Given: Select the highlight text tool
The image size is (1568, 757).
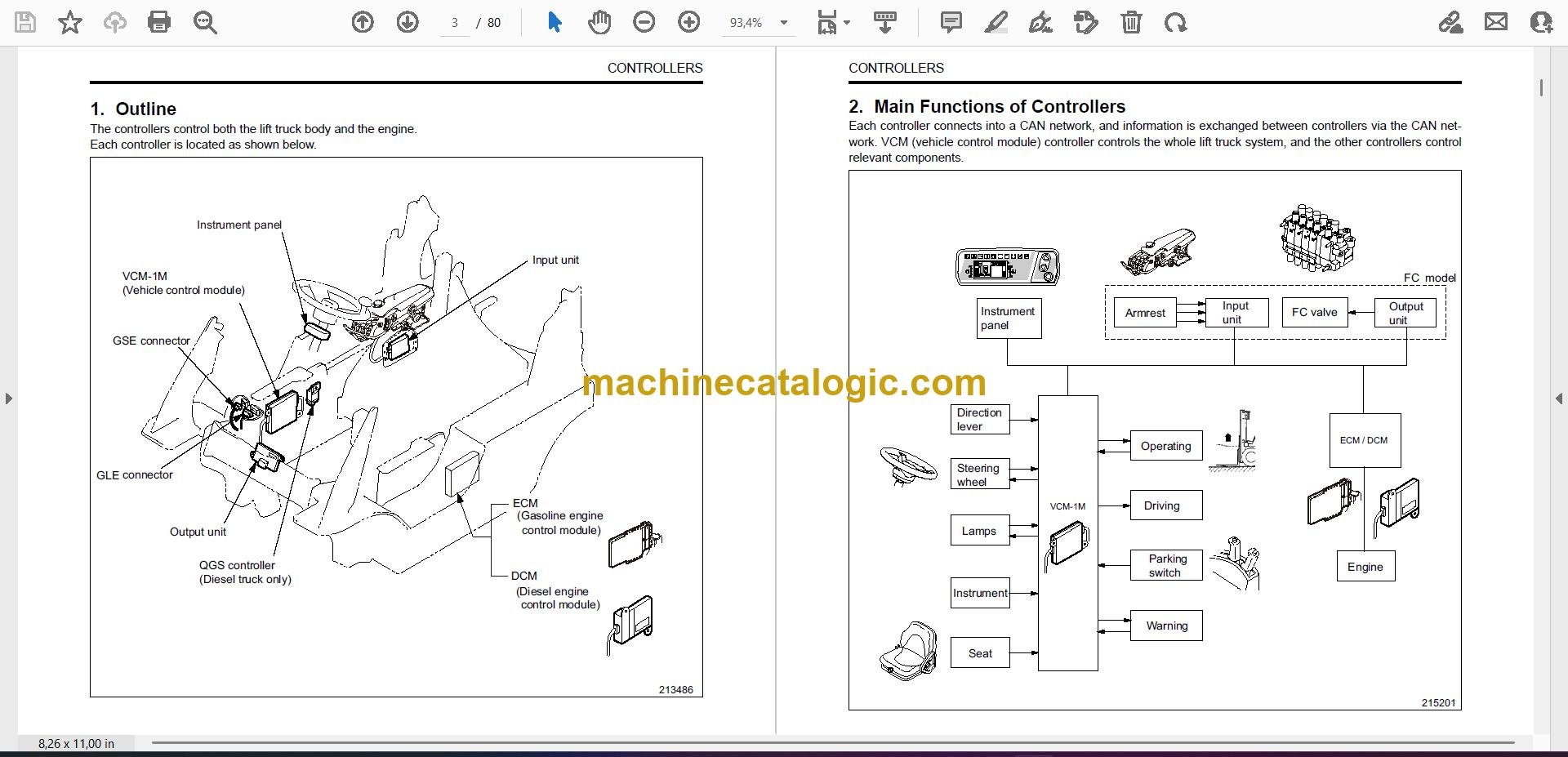Looking at the screenshot, I should tap(996, 22).
